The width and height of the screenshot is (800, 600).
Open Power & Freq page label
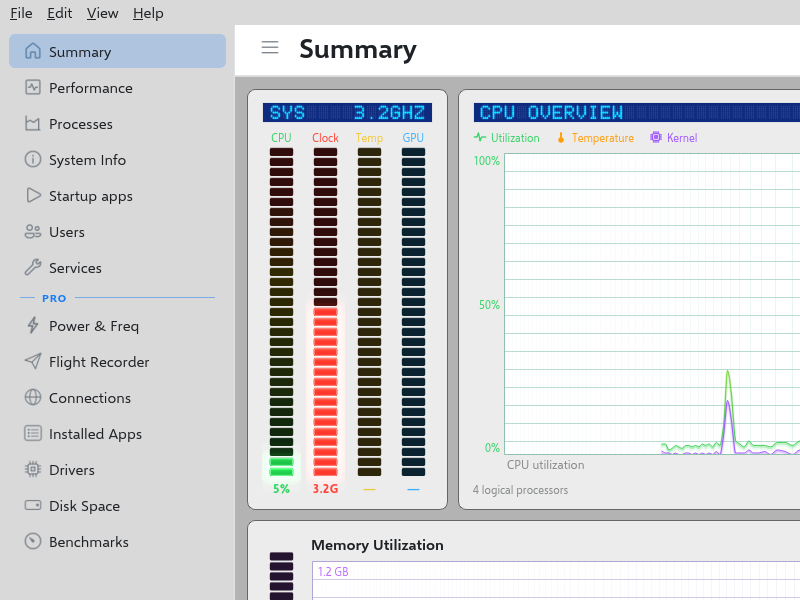pos(94,326)
